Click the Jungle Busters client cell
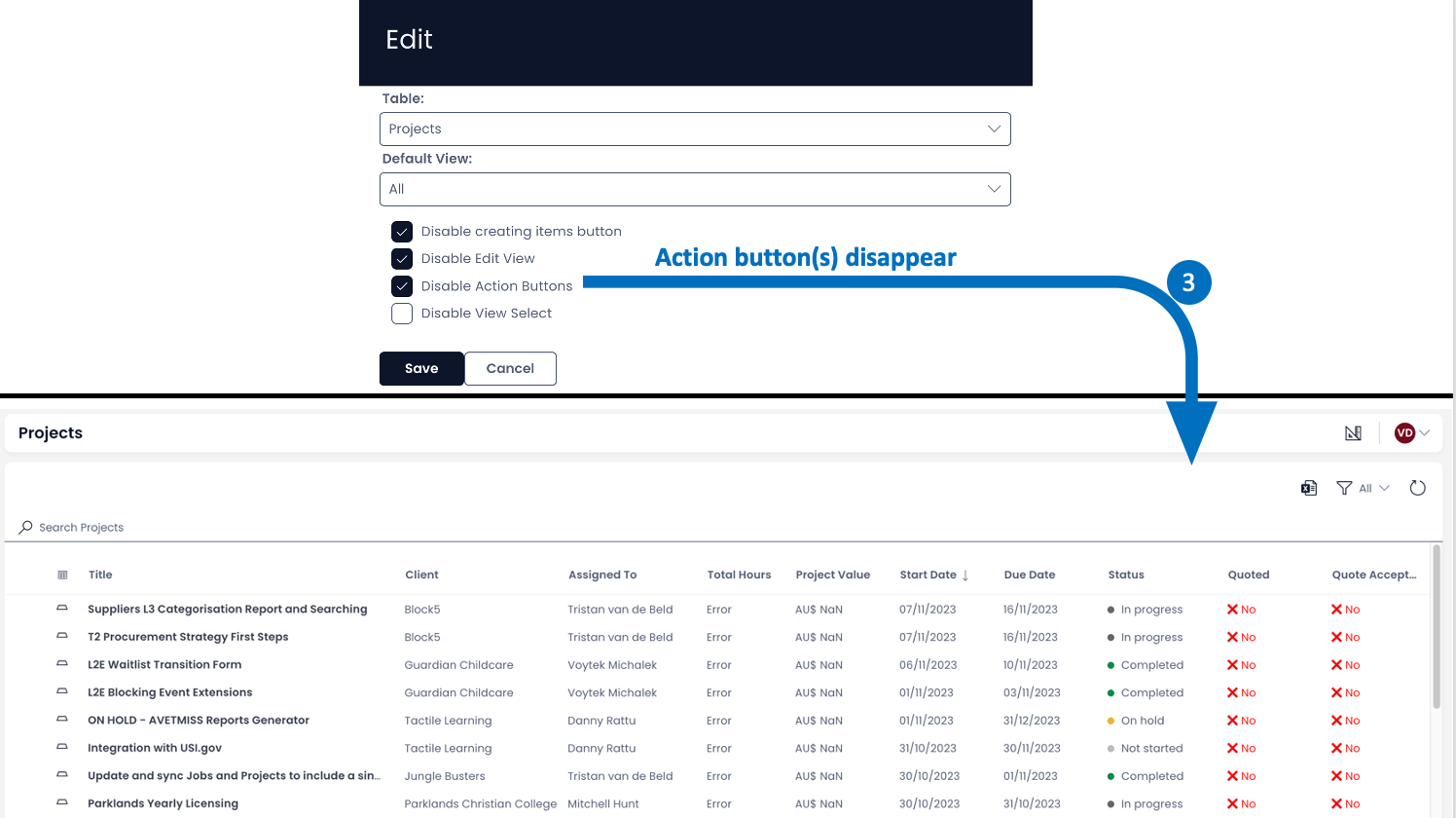The width and height of the screenshot is (1456, 818). pos(445,776)
